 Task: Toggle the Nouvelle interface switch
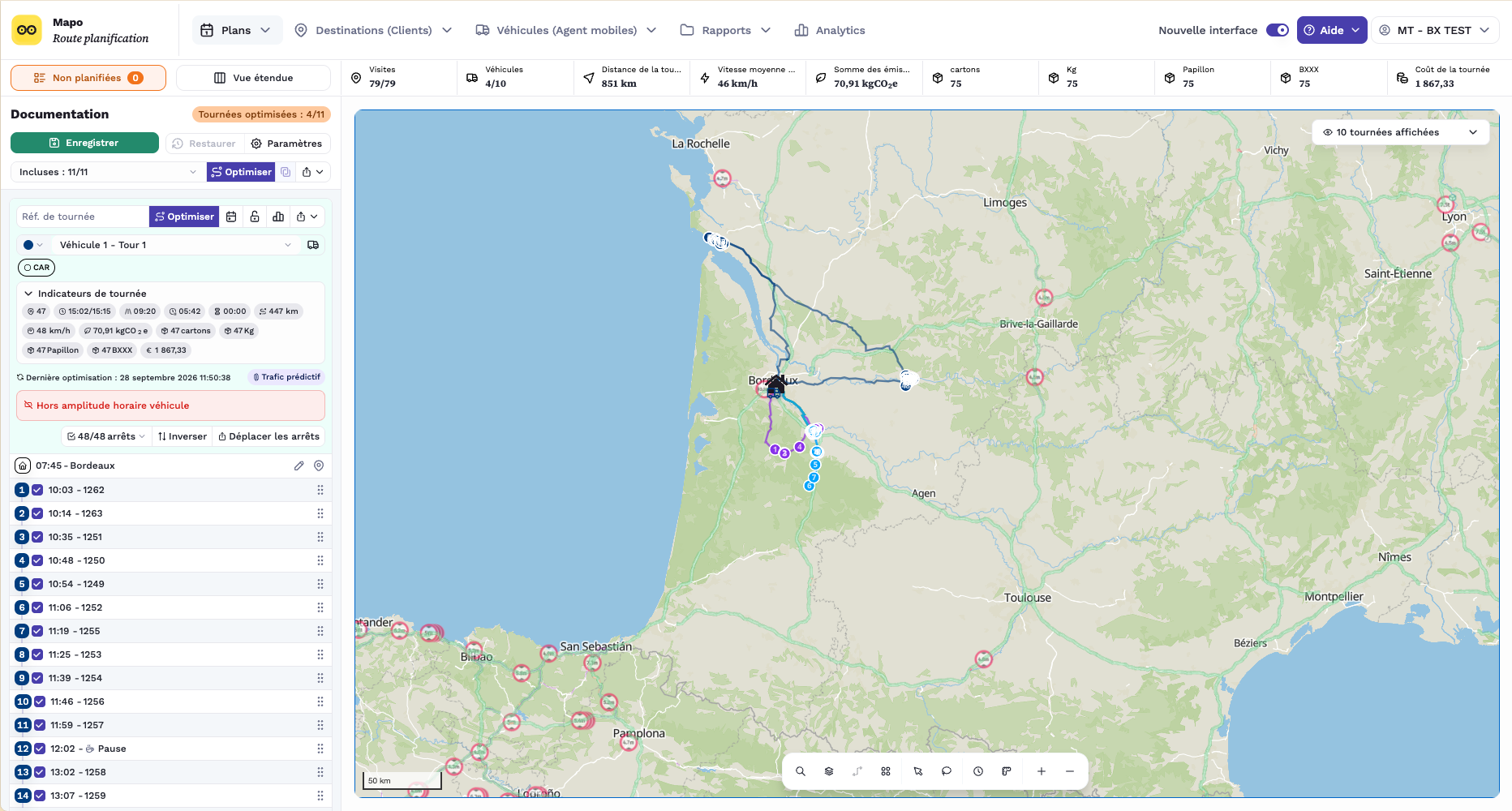1278,30
